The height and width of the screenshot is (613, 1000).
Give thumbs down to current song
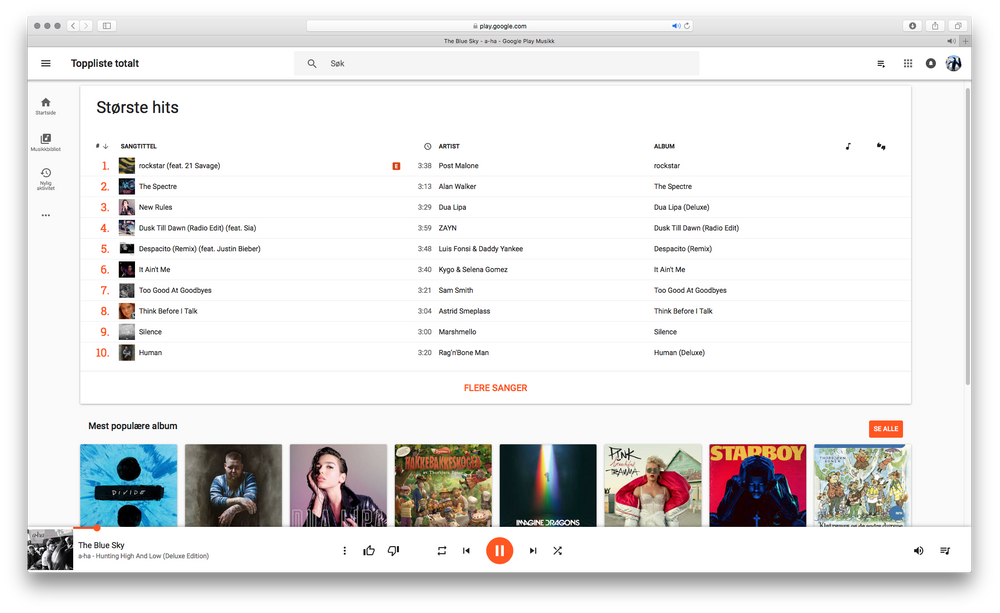(x=393, y=550)
